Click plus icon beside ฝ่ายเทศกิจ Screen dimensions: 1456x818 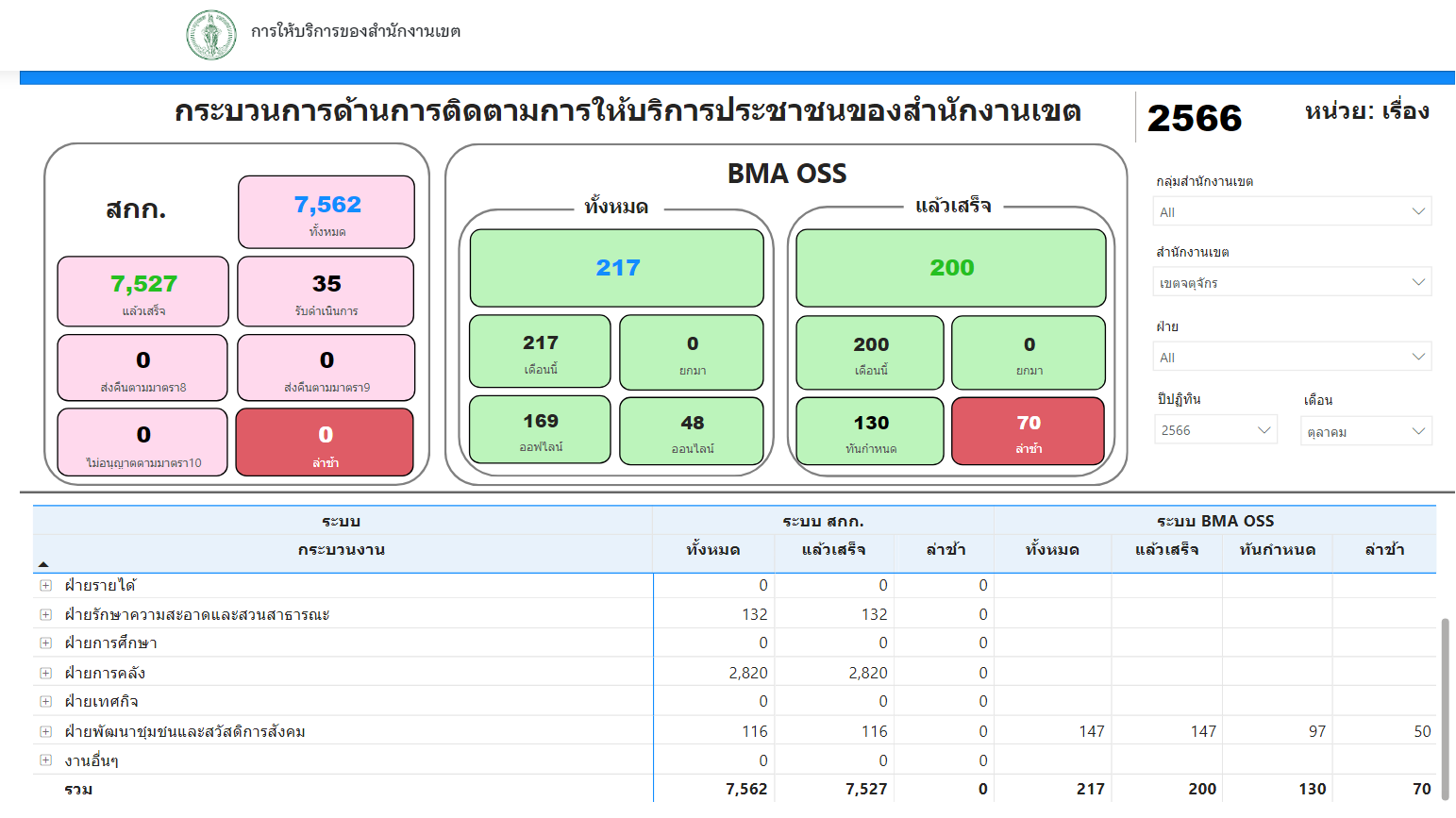point(45,702)
